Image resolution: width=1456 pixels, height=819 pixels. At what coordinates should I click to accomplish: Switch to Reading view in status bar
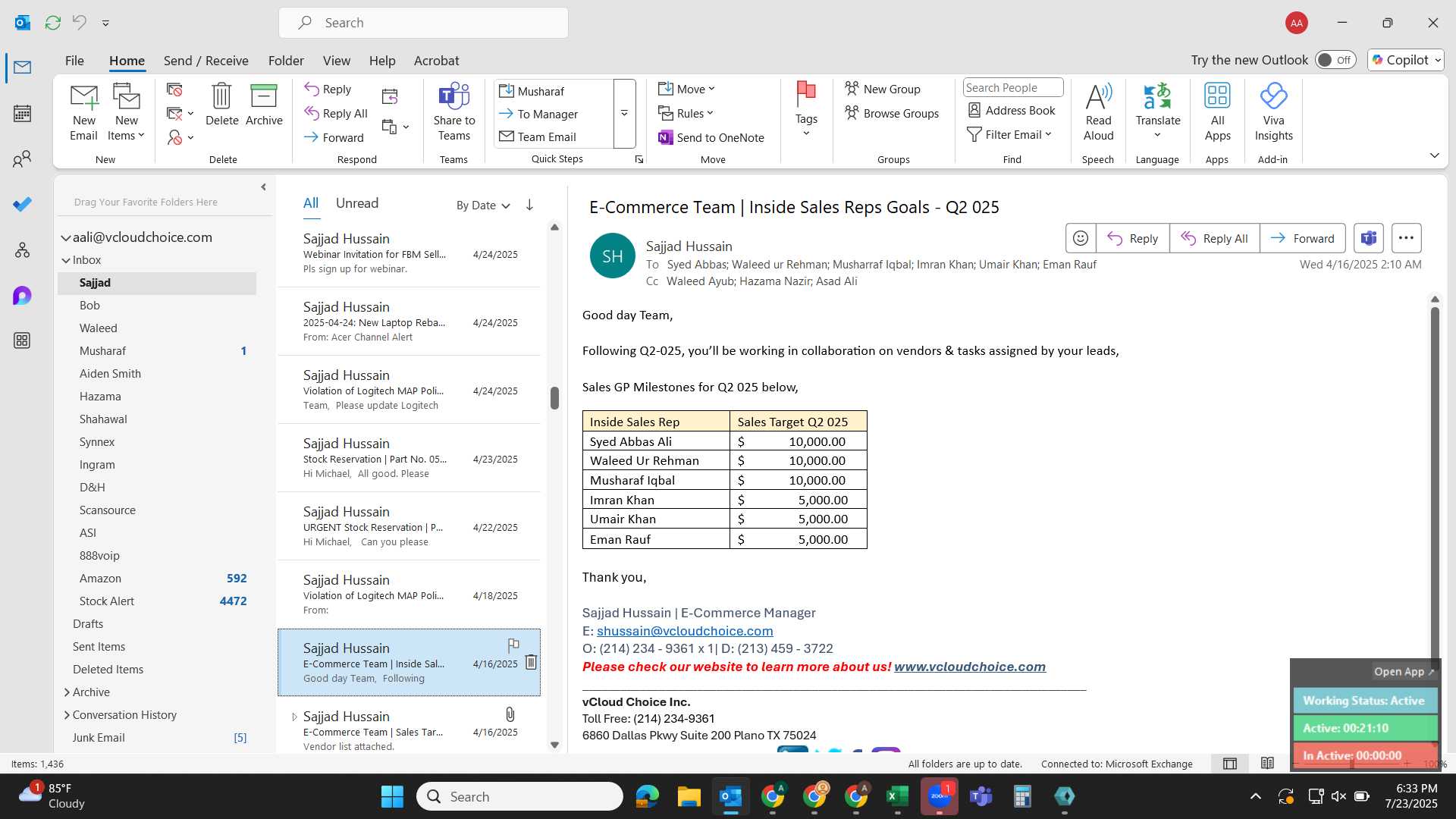pos(1267,764)
